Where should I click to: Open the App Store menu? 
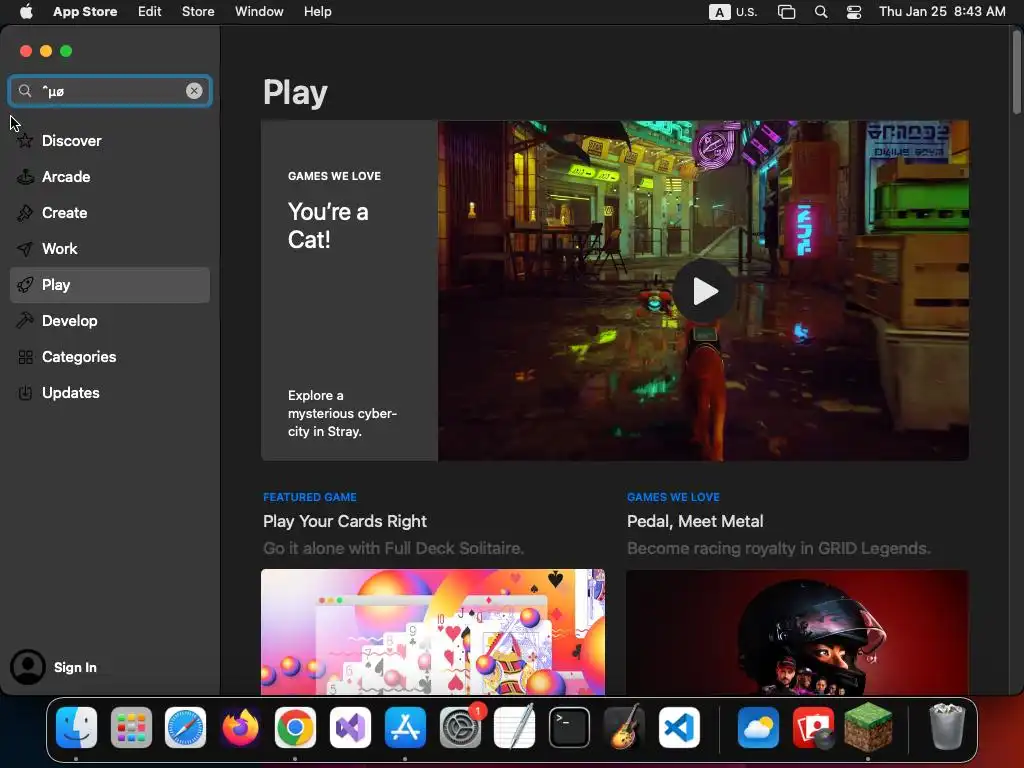(x=85, y=12)
